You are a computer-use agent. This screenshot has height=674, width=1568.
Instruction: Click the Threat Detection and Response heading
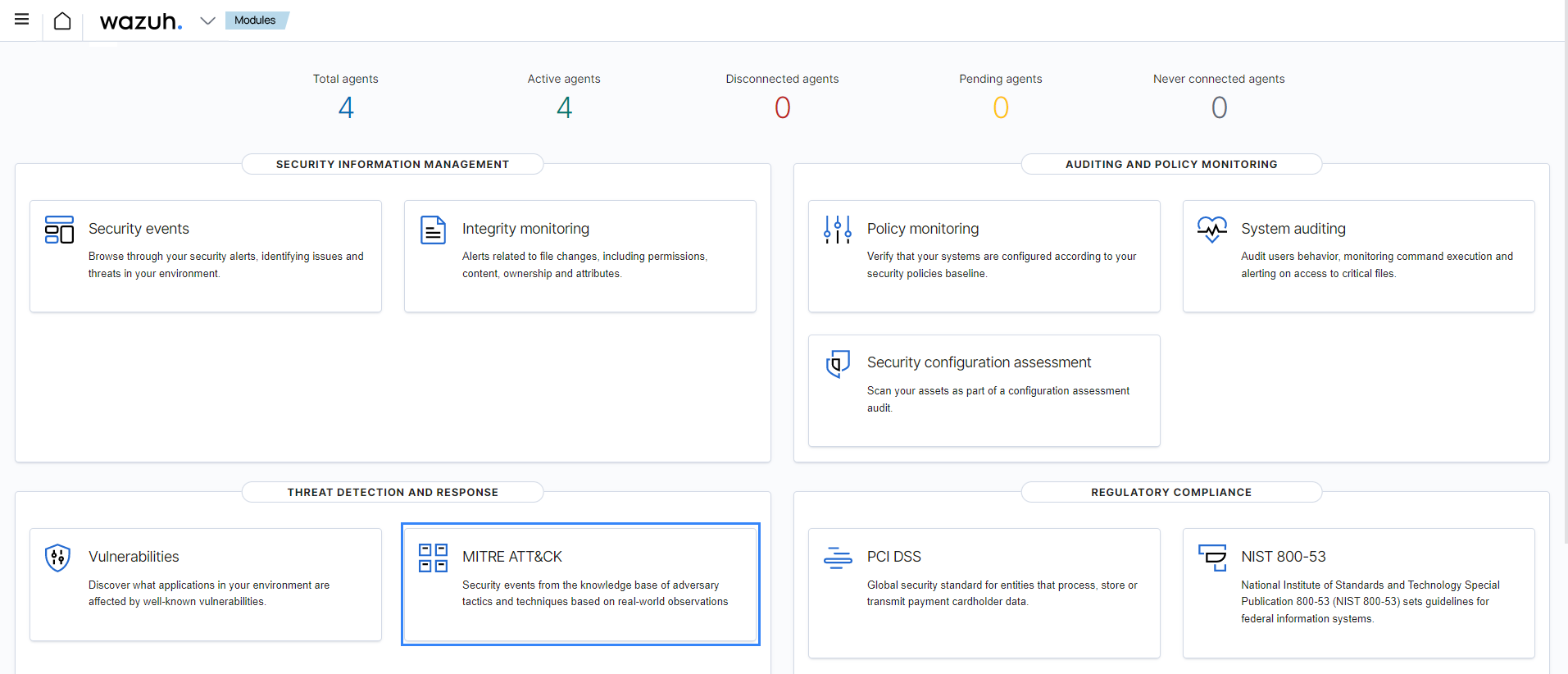[393, 492]
